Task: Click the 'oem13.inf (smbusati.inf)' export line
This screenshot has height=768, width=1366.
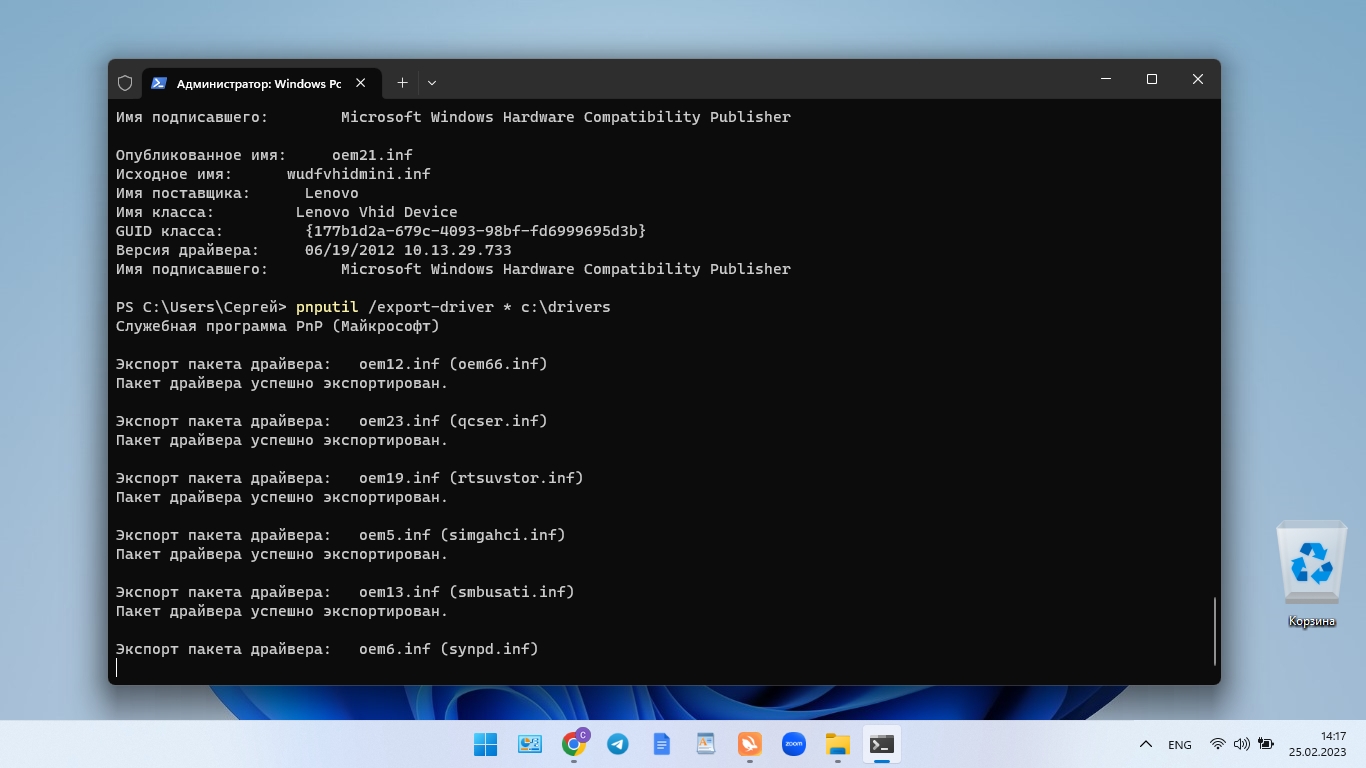Action: (x=345, y=592)
